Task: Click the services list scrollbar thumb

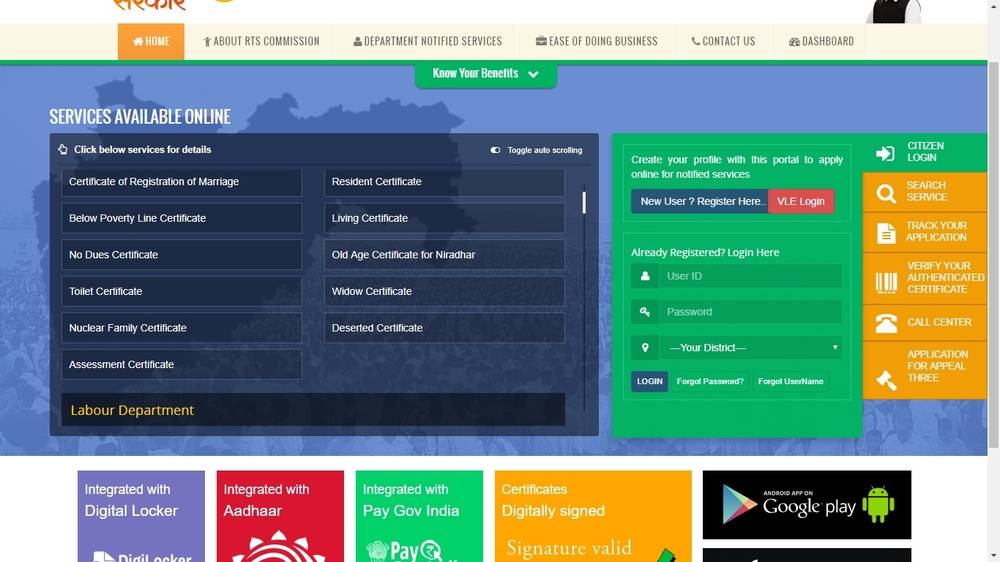Action: click(x=584, y=202)
